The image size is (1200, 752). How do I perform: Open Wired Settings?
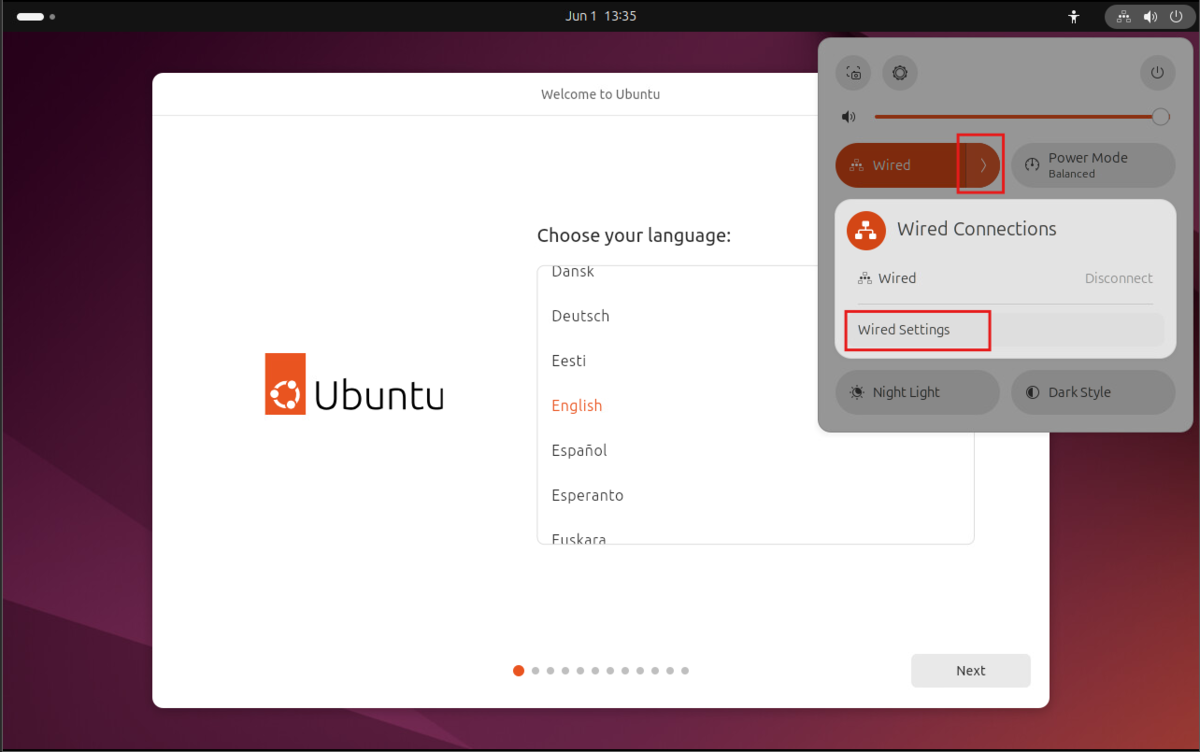tap(1005, 330)
